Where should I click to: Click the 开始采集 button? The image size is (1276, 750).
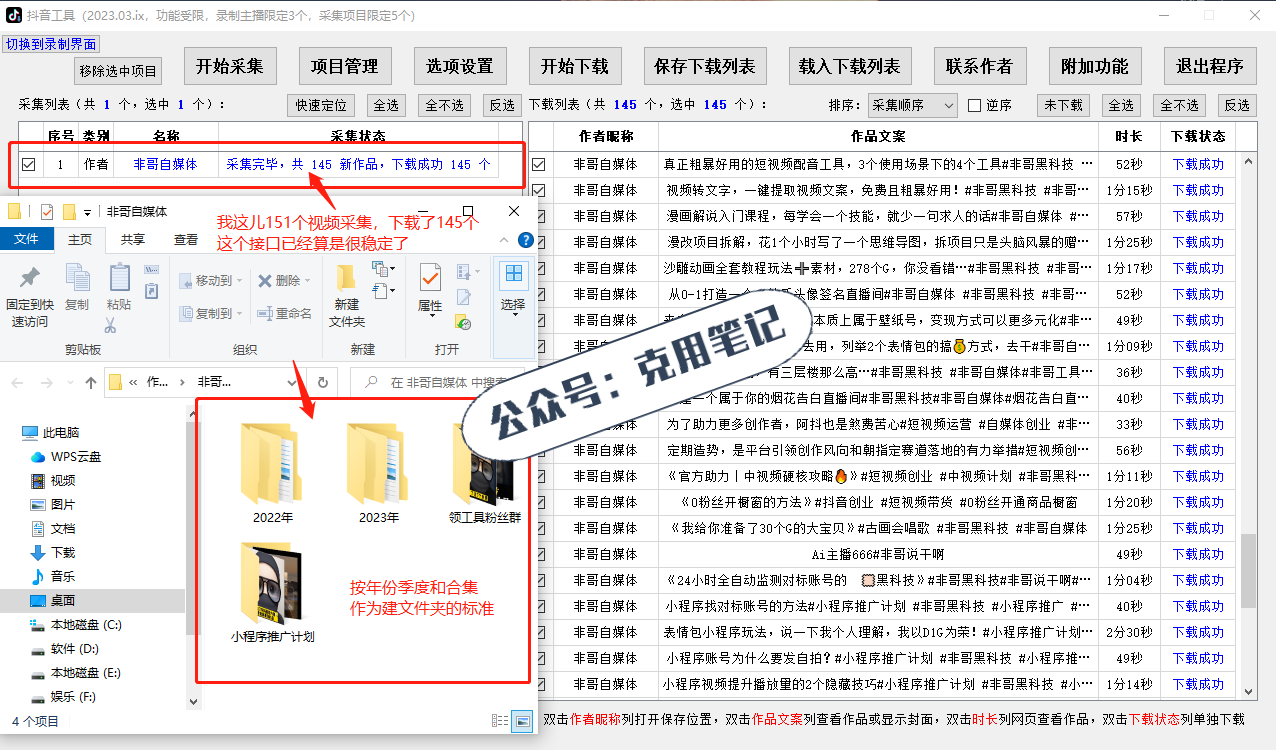(x=230, y=66)
